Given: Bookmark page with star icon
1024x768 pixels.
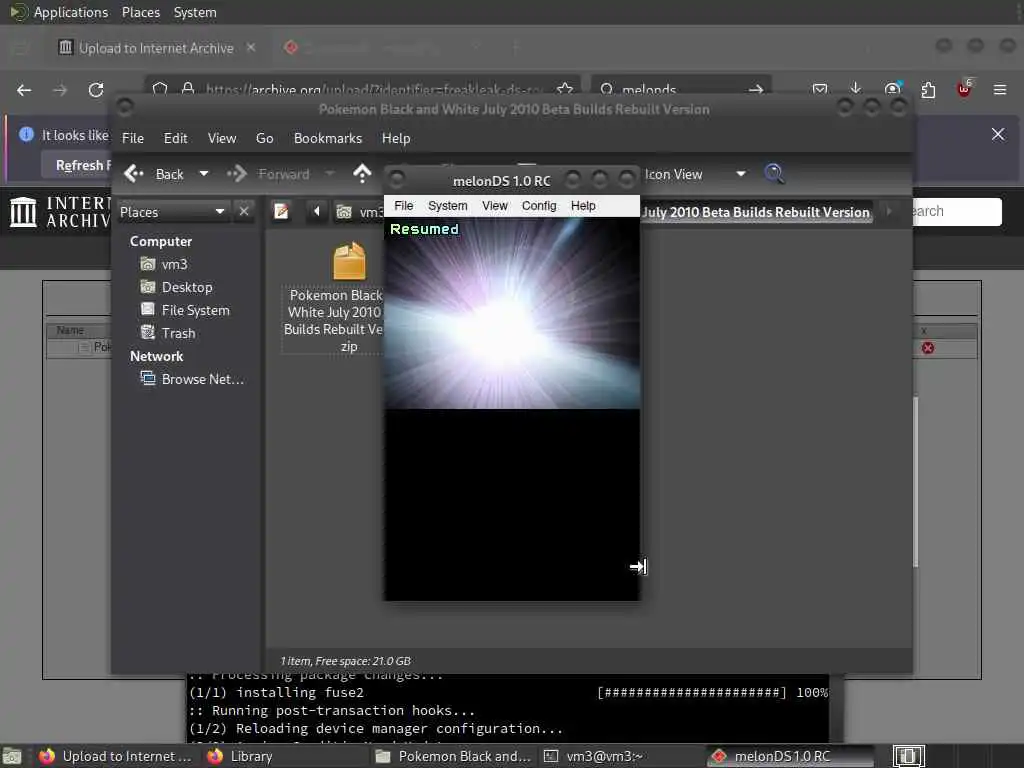Looking at the screenshot, I should click(x=565, y=89).
